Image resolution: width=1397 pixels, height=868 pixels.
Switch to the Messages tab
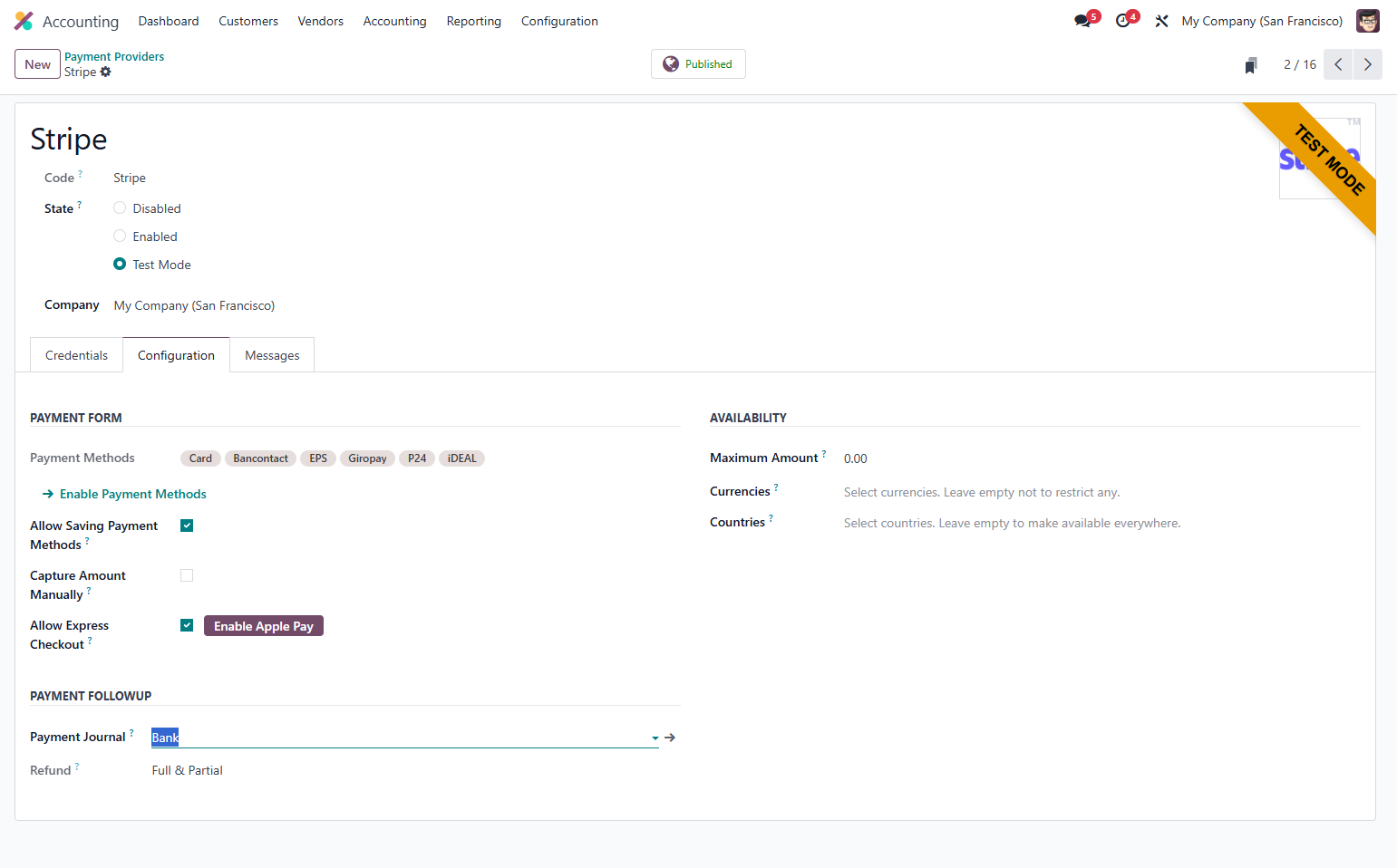tap(272, 355)
